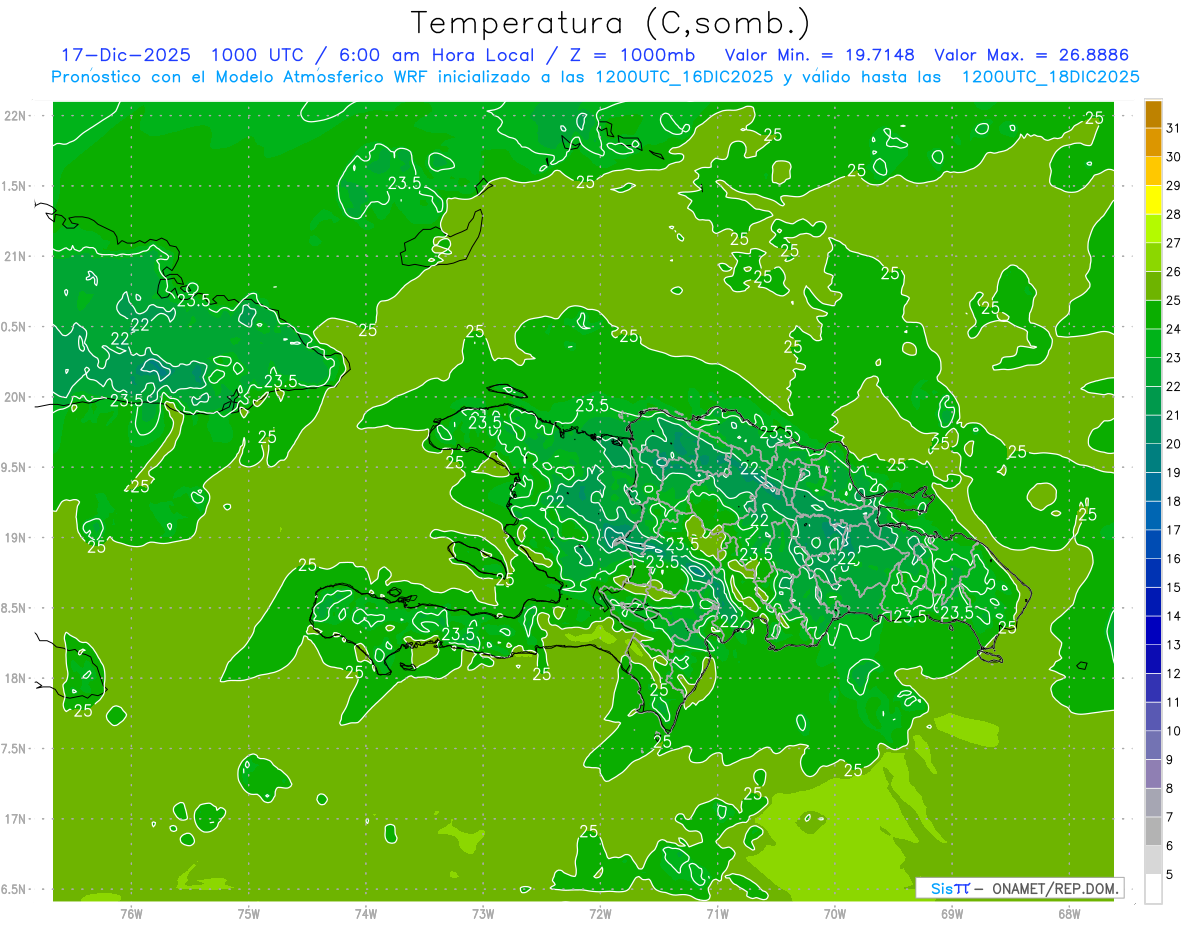Click the colorbar scale label "6"
The height and width of the screenshot is (927, 1200).
click(1170, 847)
